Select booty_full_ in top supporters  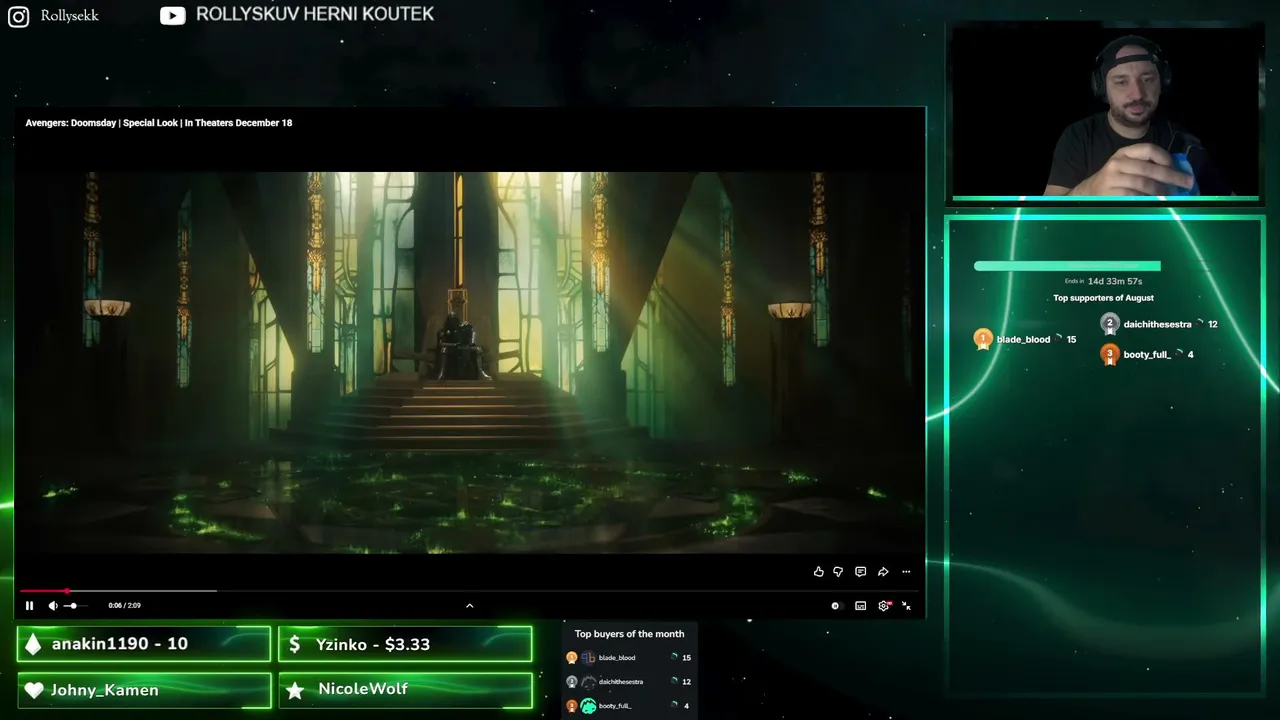(x=1147, y=355)
